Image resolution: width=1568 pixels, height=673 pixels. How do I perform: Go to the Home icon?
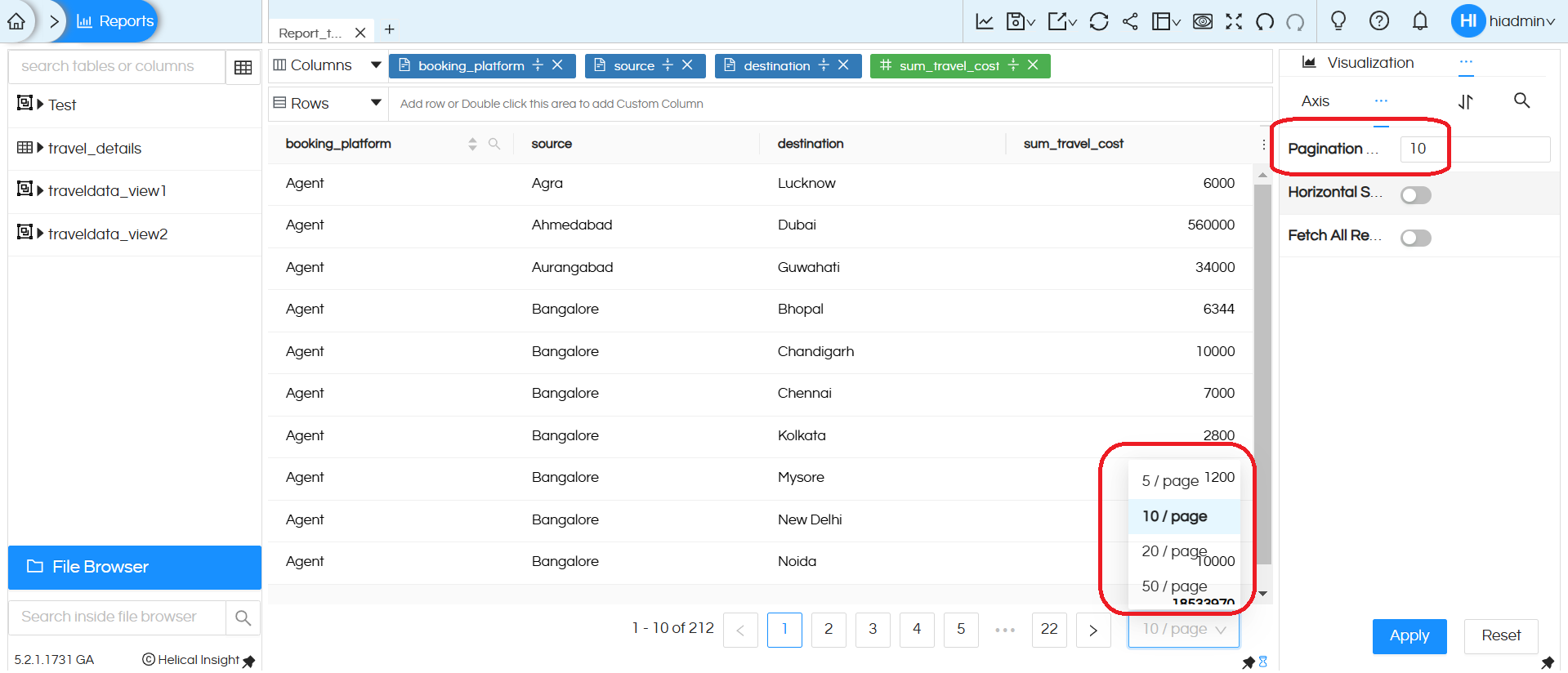pyautogui.click(x=16, y=21)
